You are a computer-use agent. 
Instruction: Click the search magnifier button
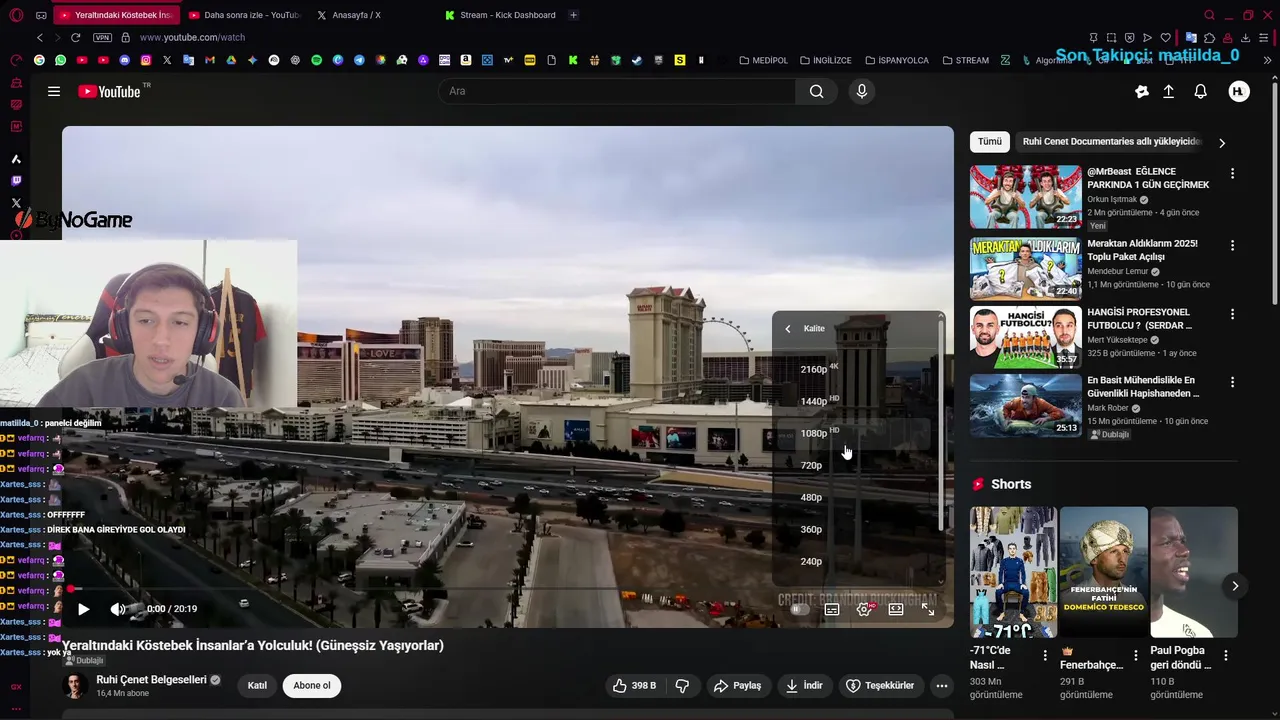tap(817, 91)
